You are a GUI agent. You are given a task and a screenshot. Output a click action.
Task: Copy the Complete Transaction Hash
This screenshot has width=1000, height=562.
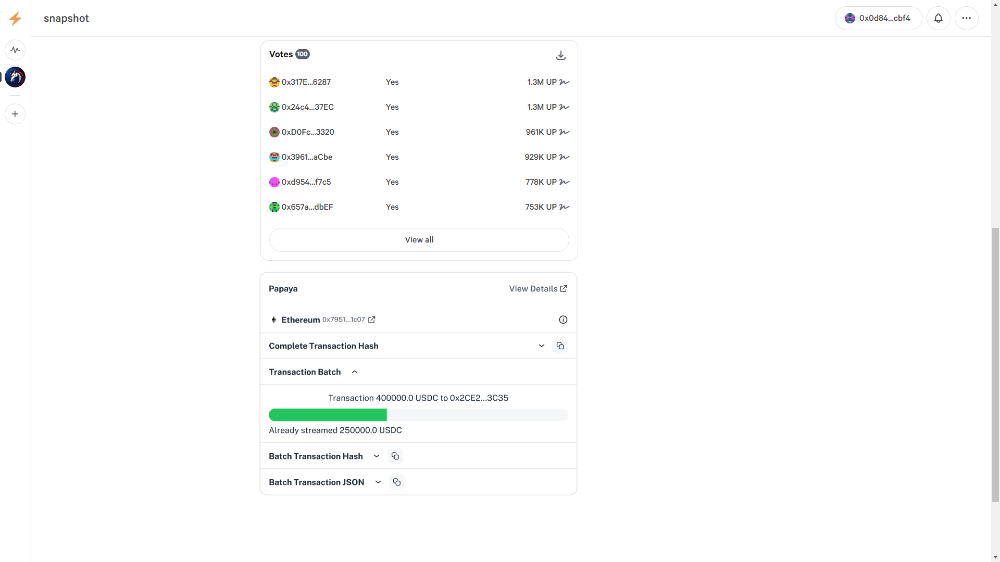click(x=560, y=346)
